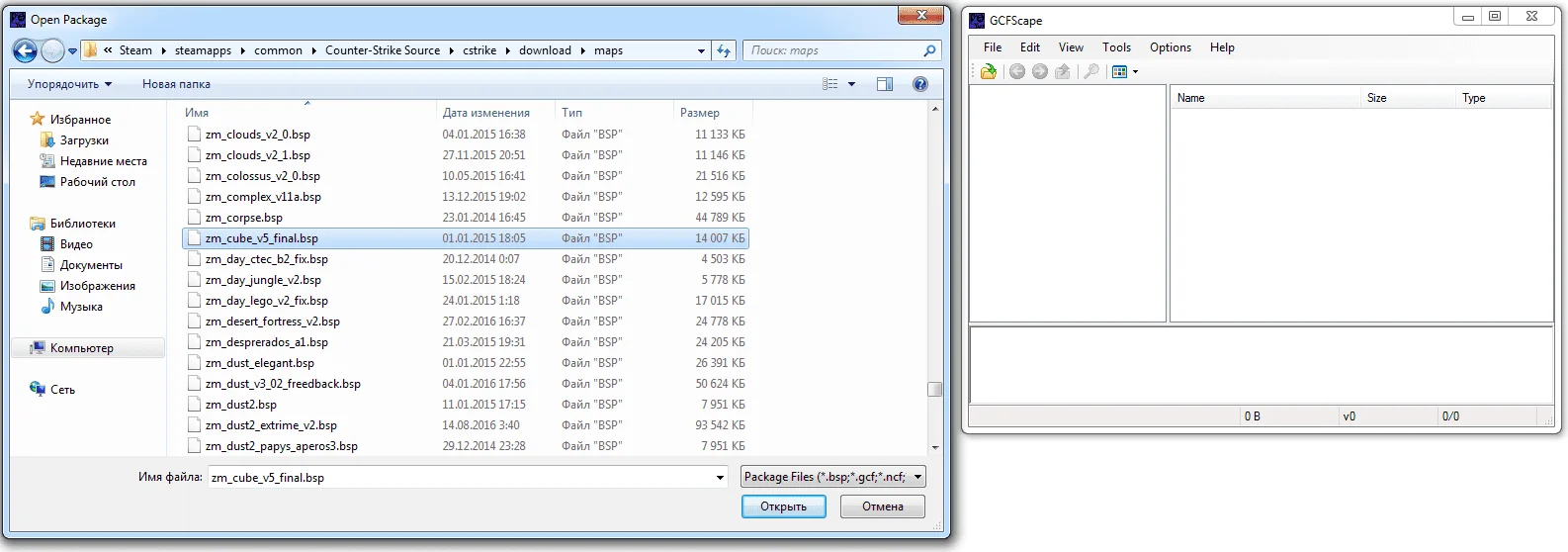Image resolution: width=1568 pixels, height=552 pixels.
Task: Click the refresh icon beside address bar
Action: (x=724, y=50)
